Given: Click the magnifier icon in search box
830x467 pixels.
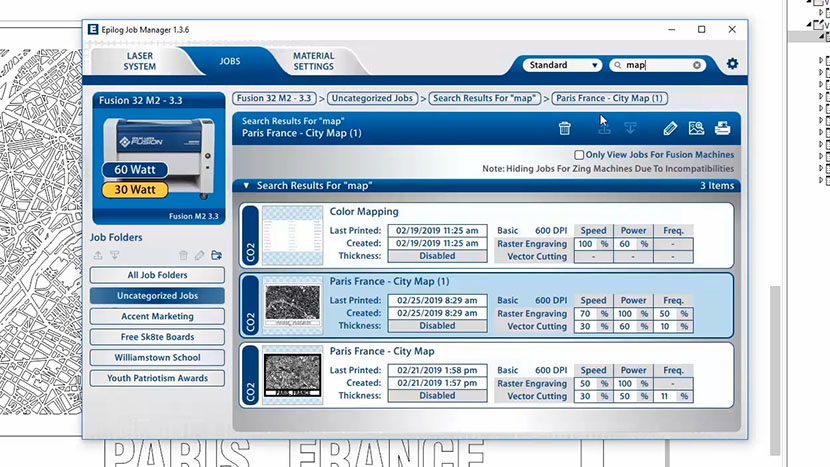Looking at the screenshot, I should pyautogui.click(x=618, y=65).
